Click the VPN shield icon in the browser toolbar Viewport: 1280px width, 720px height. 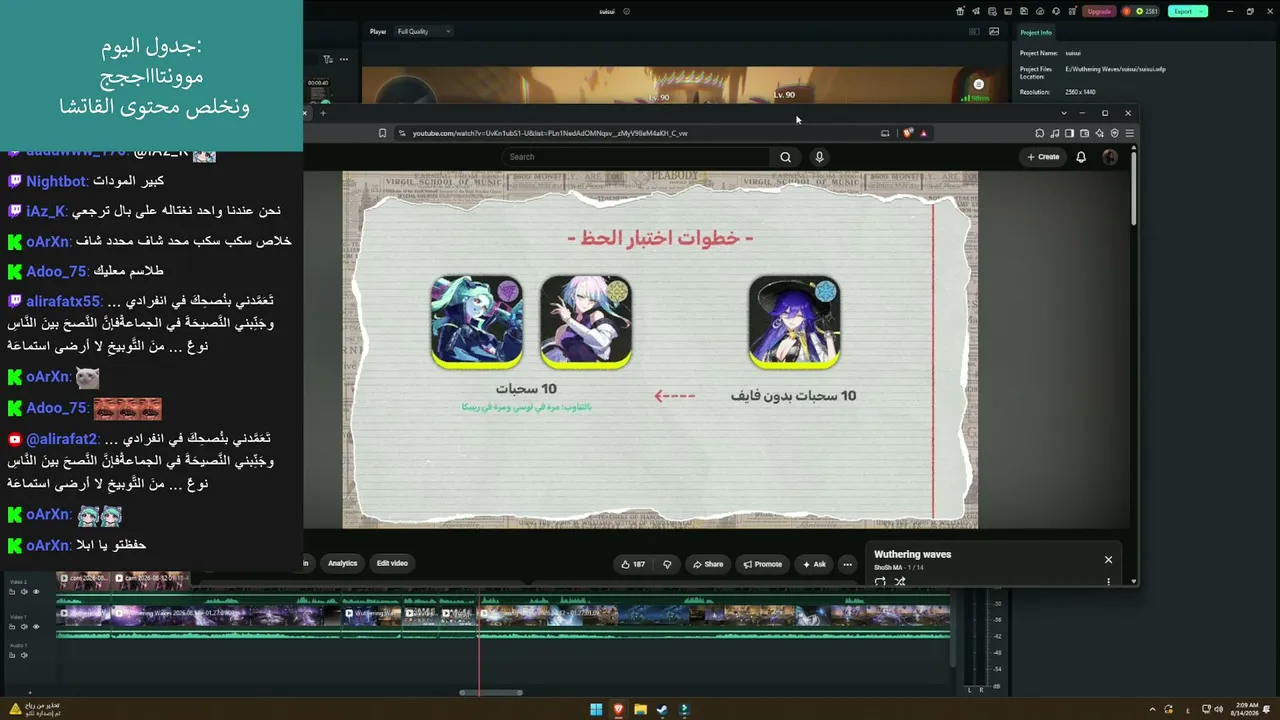pyautogui.click(x=1115, y=133)
